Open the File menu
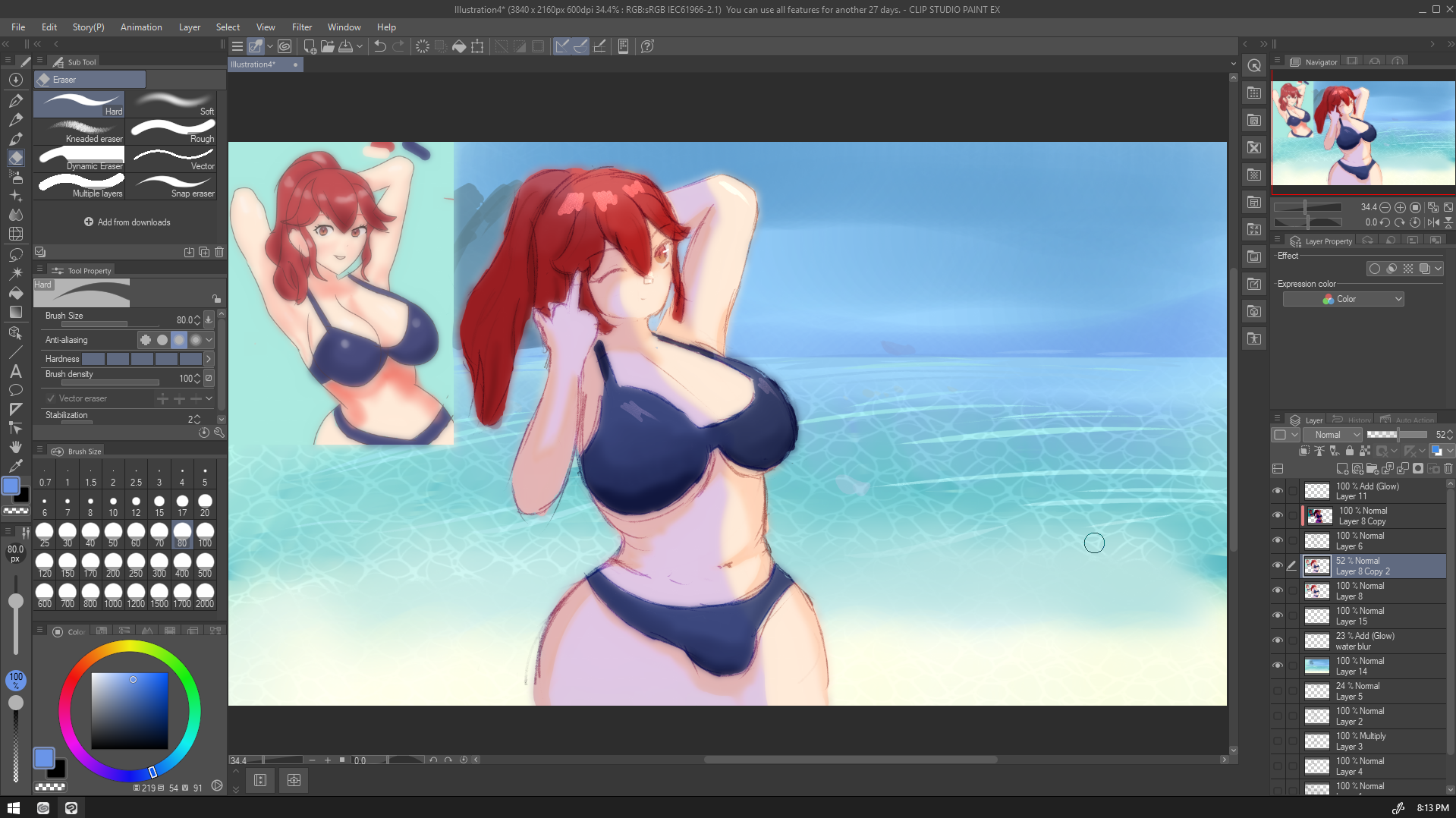Image resolution: width=1456 pixels, height=818 pixels. [x=18, y=27]
